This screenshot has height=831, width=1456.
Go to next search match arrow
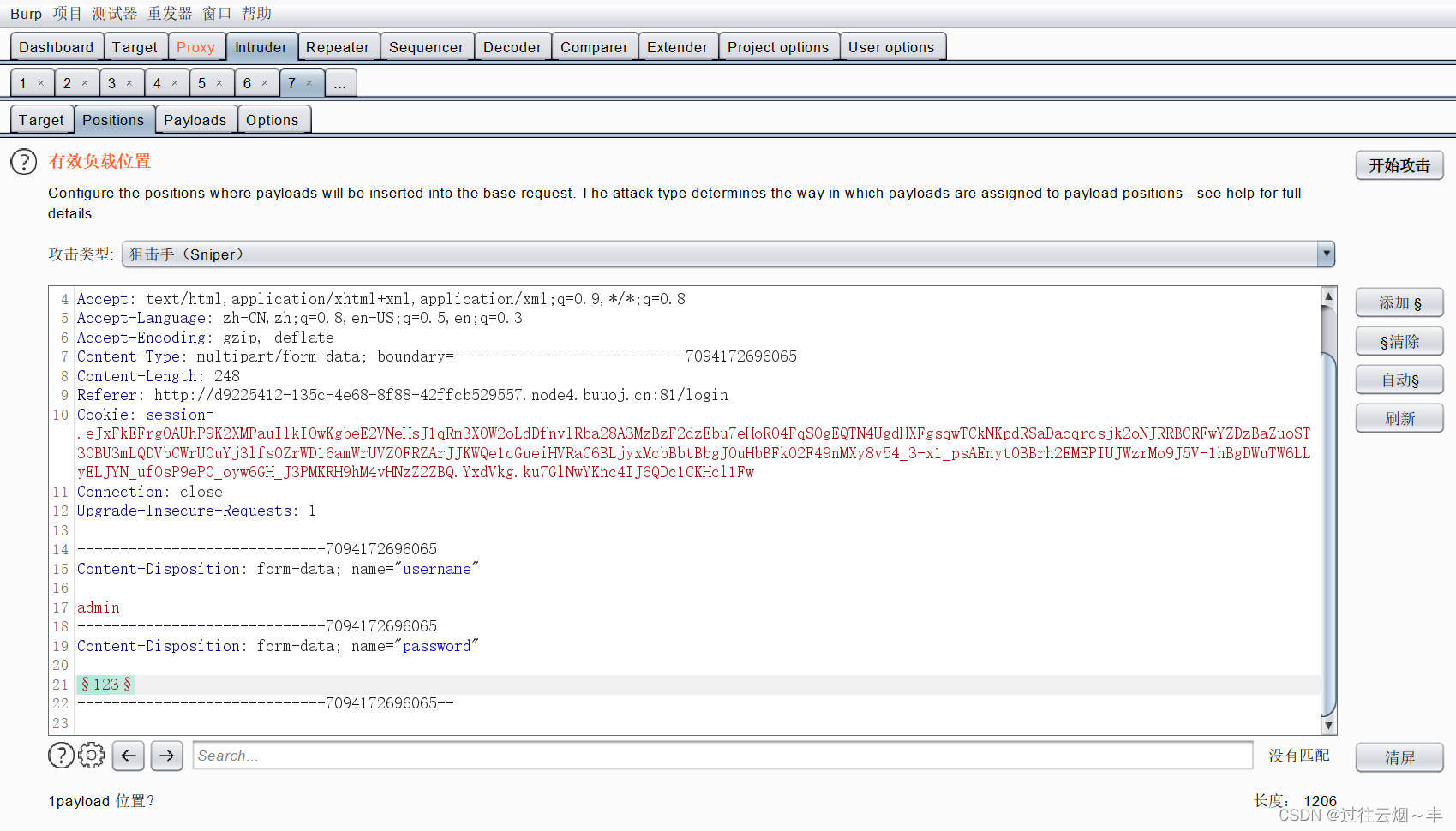(167, 756)
